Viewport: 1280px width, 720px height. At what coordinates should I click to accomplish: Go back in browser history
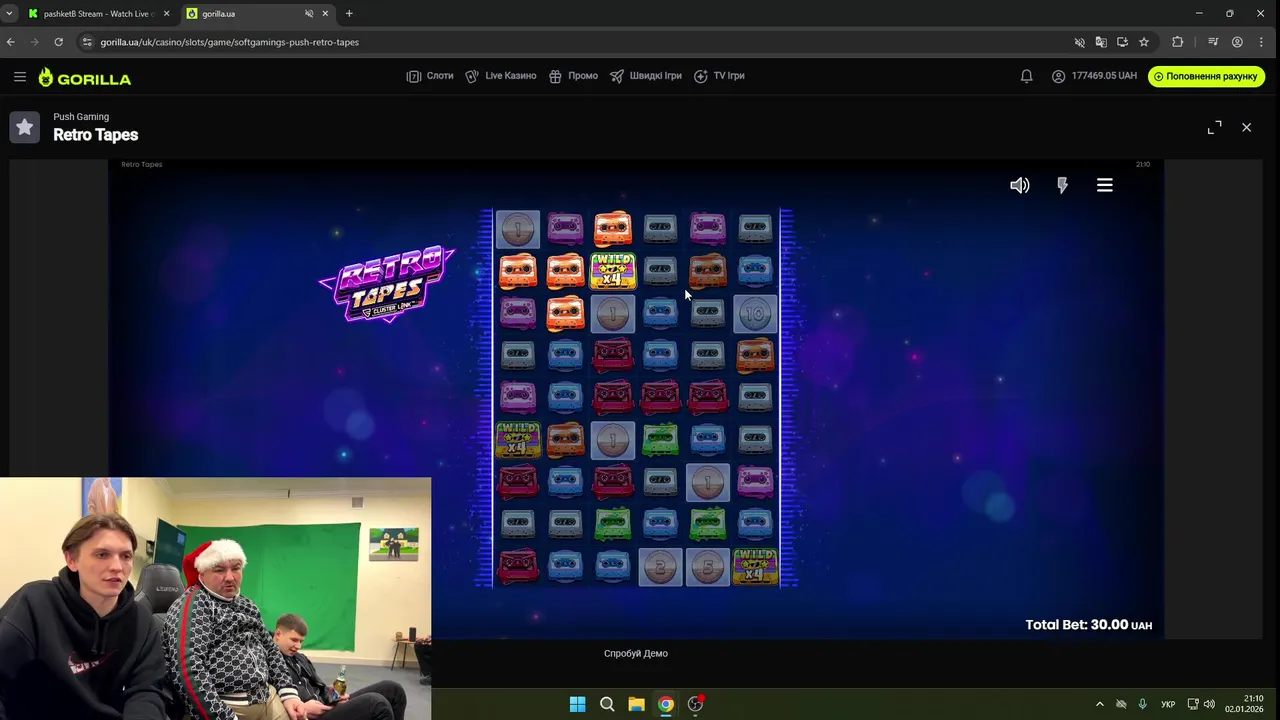coord(11,42)
